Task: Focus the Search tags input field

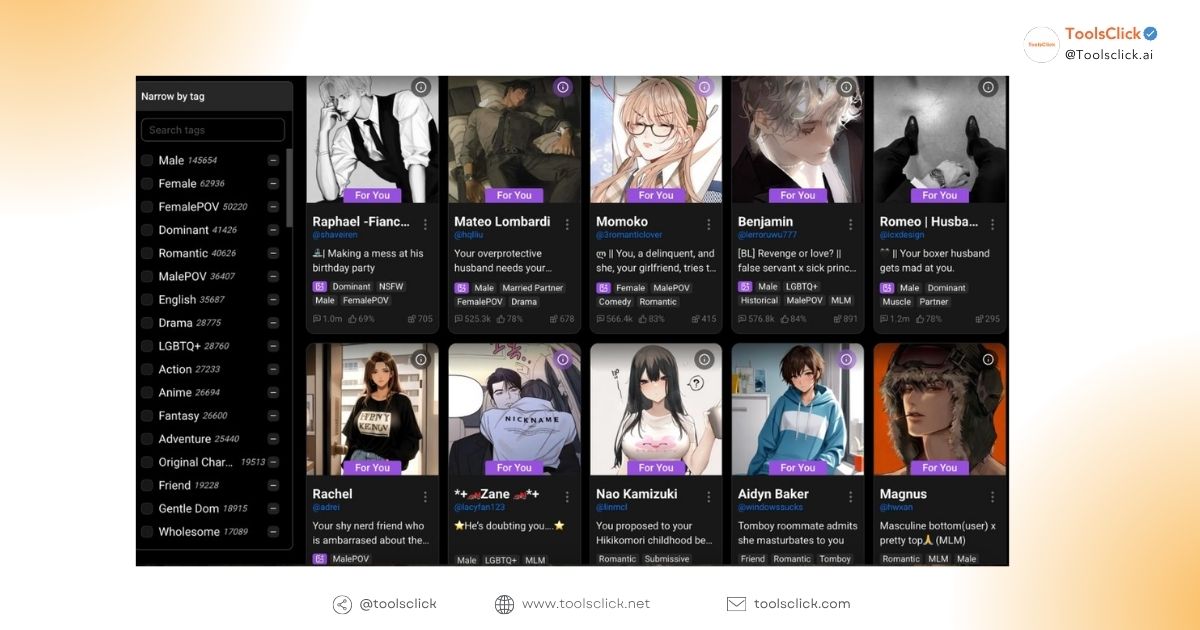Action: coord(212,130)
